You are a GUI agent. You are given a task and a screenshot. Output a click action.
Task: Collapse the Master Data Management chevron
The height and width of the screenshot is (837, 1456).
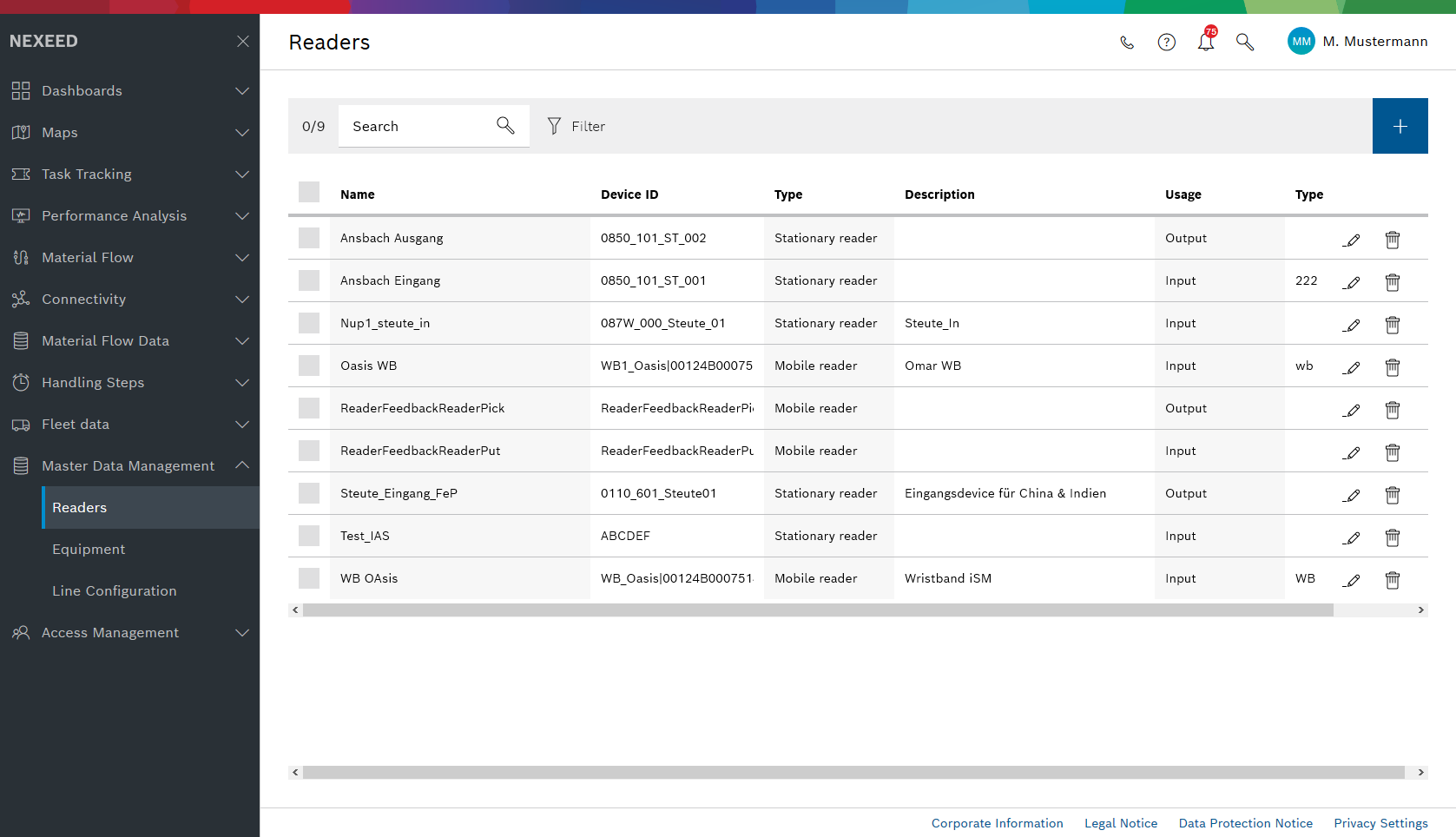pyautogui.click(x=242, y=465)
